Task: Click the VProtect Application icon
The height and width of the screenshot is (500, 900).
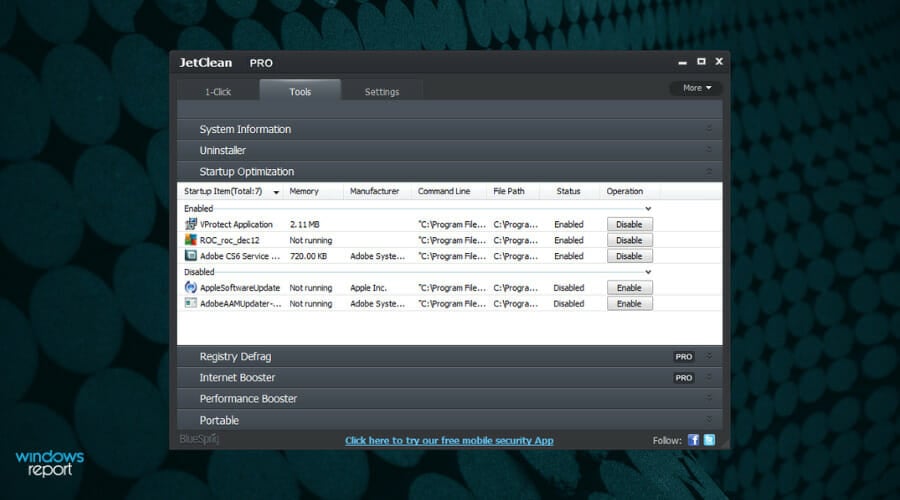Action: point(191,224)
